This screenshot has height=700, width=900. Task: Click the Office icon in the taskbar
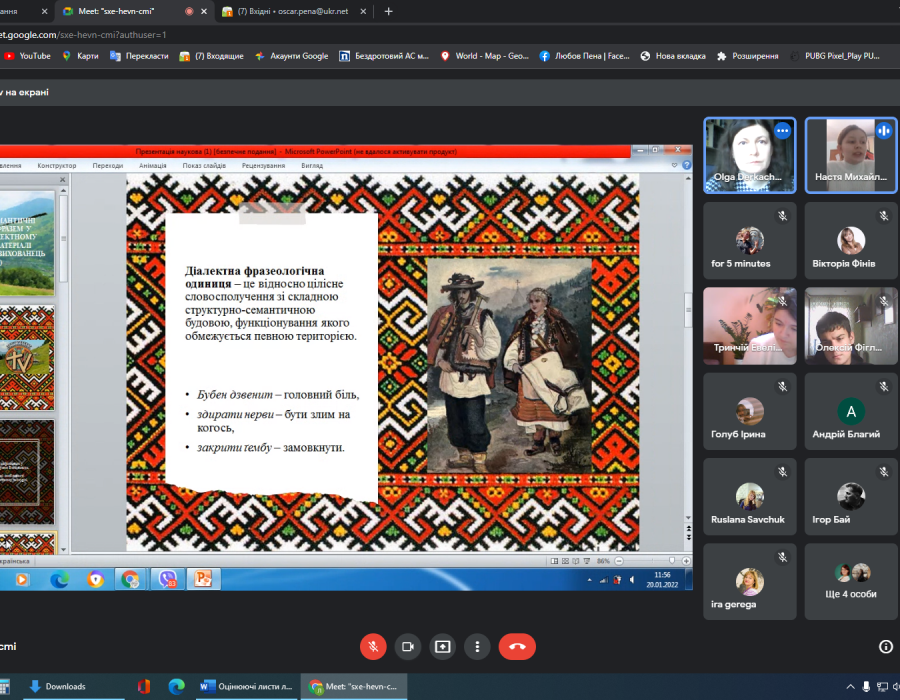tap(144, 687)
